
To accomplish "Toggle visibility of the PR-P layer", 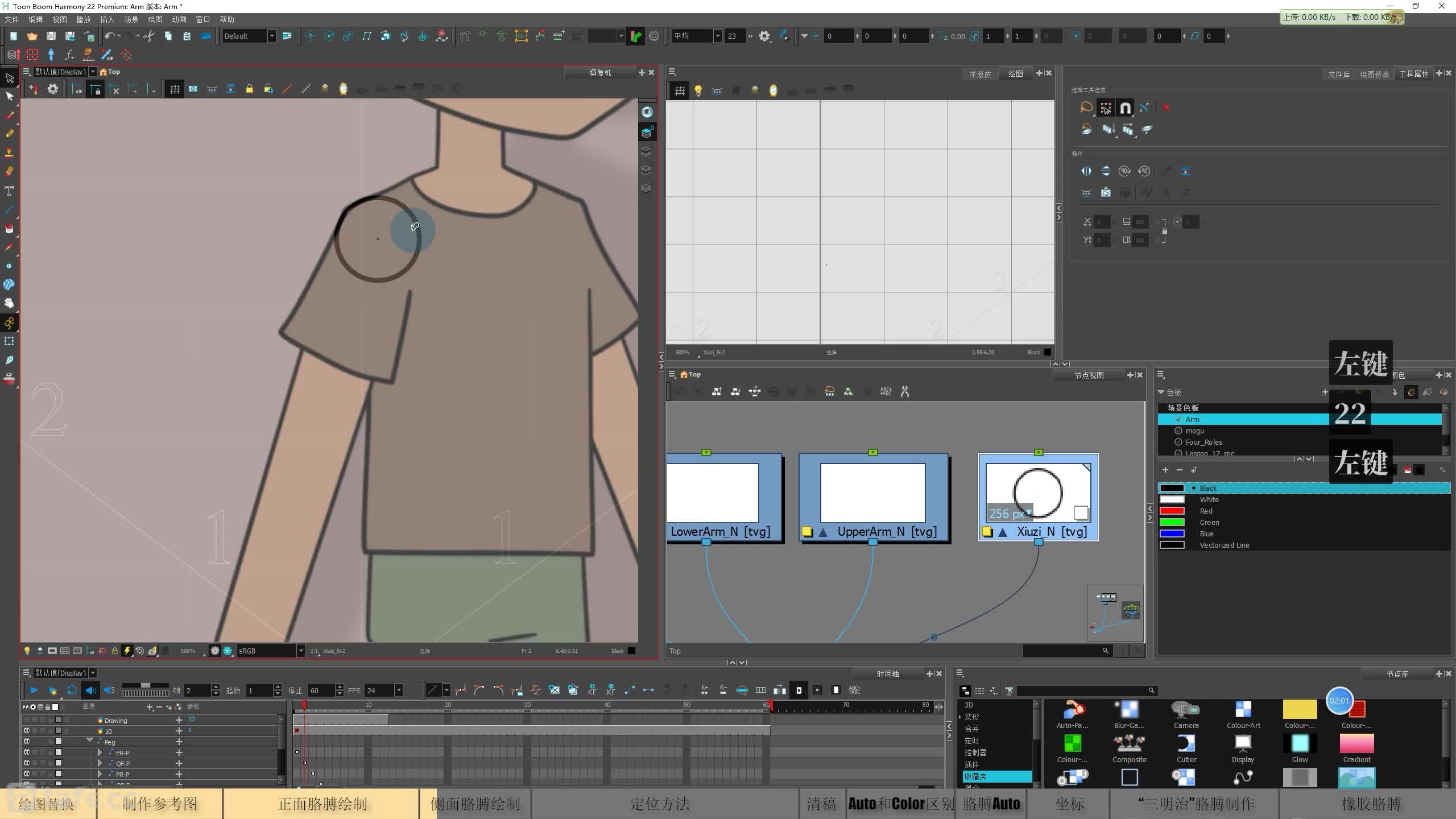I will point(26,774).
